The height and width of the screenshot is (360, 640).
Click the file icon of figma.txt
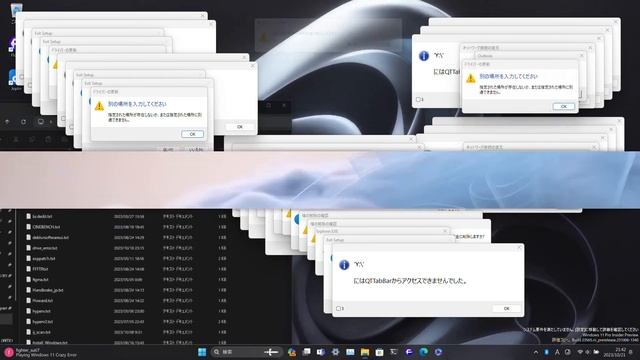coord(28,280)
